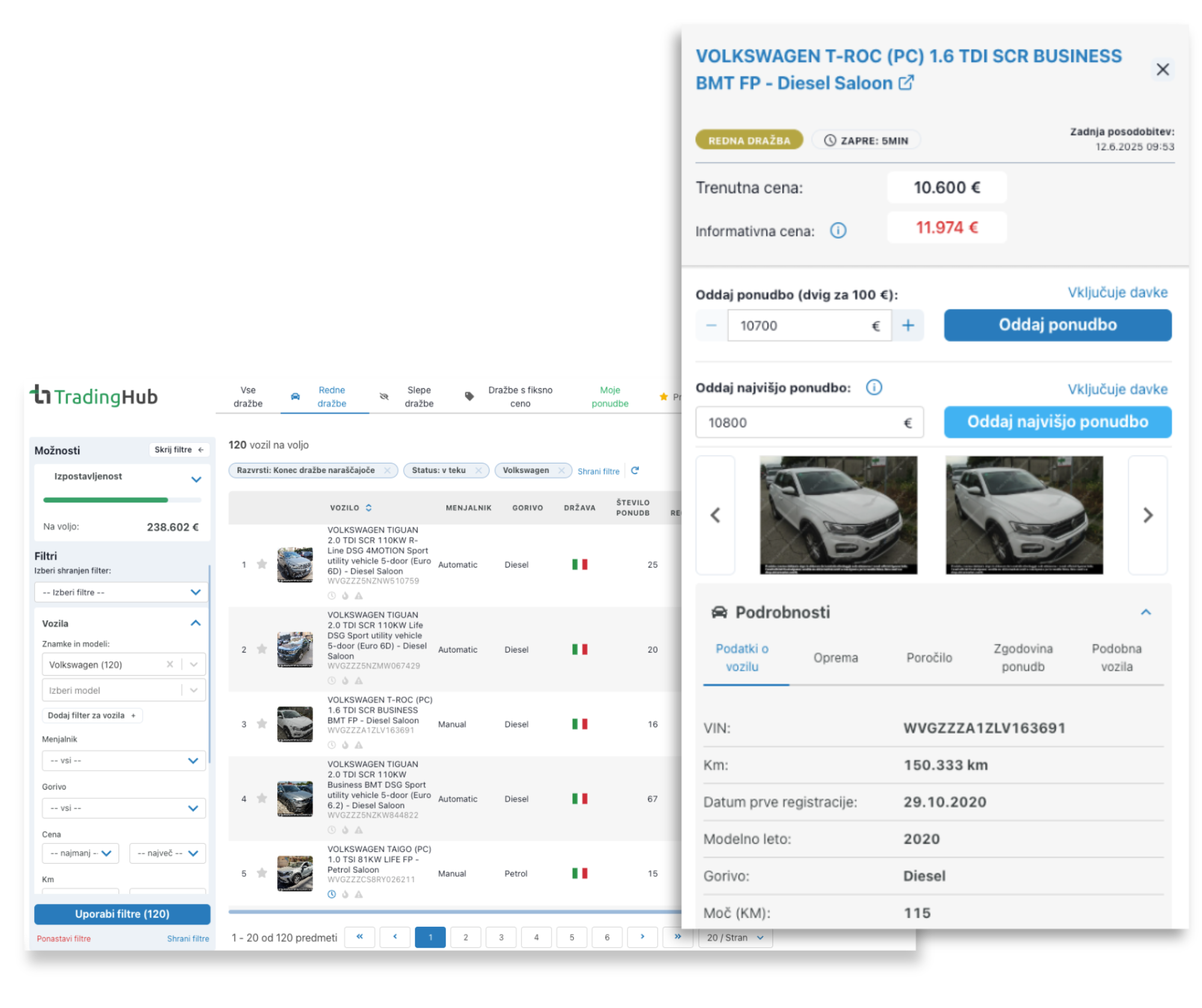The width and height of the screenshot is (1202, 1008).
Task: Open external link icon next to vehicle title
Action: point(907,83)
